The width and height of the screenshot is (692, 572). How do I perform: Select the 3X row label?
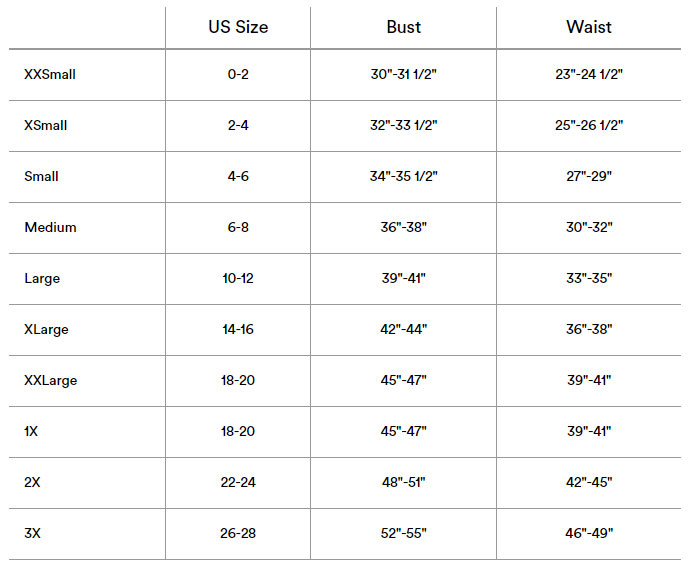coord(32,534)
